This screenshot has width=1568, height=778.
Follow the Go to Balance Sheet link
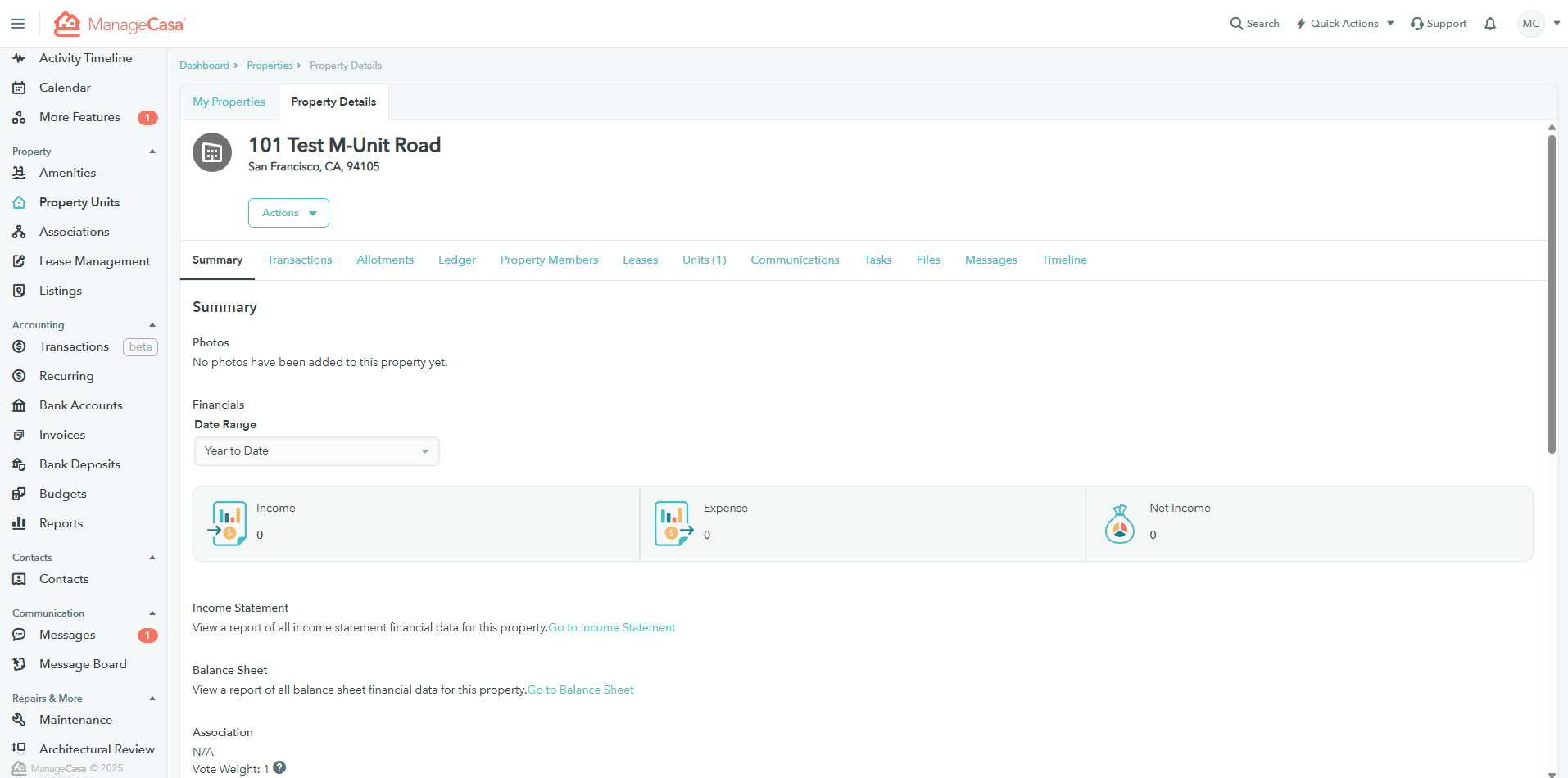click(x=581, y=690)
